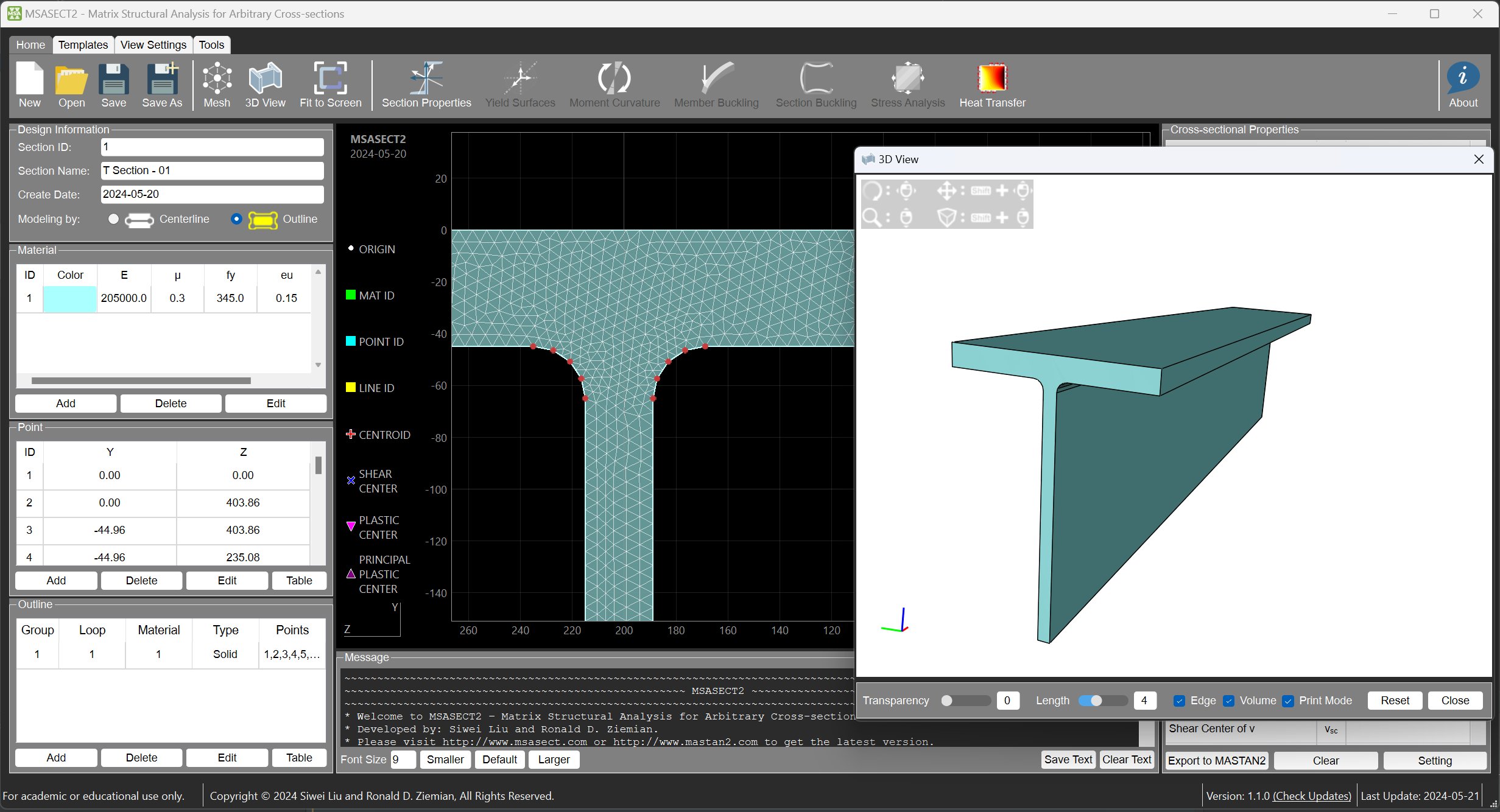Click the Save Text button
Screen dimensions: 1500x812
(1068, 760)
